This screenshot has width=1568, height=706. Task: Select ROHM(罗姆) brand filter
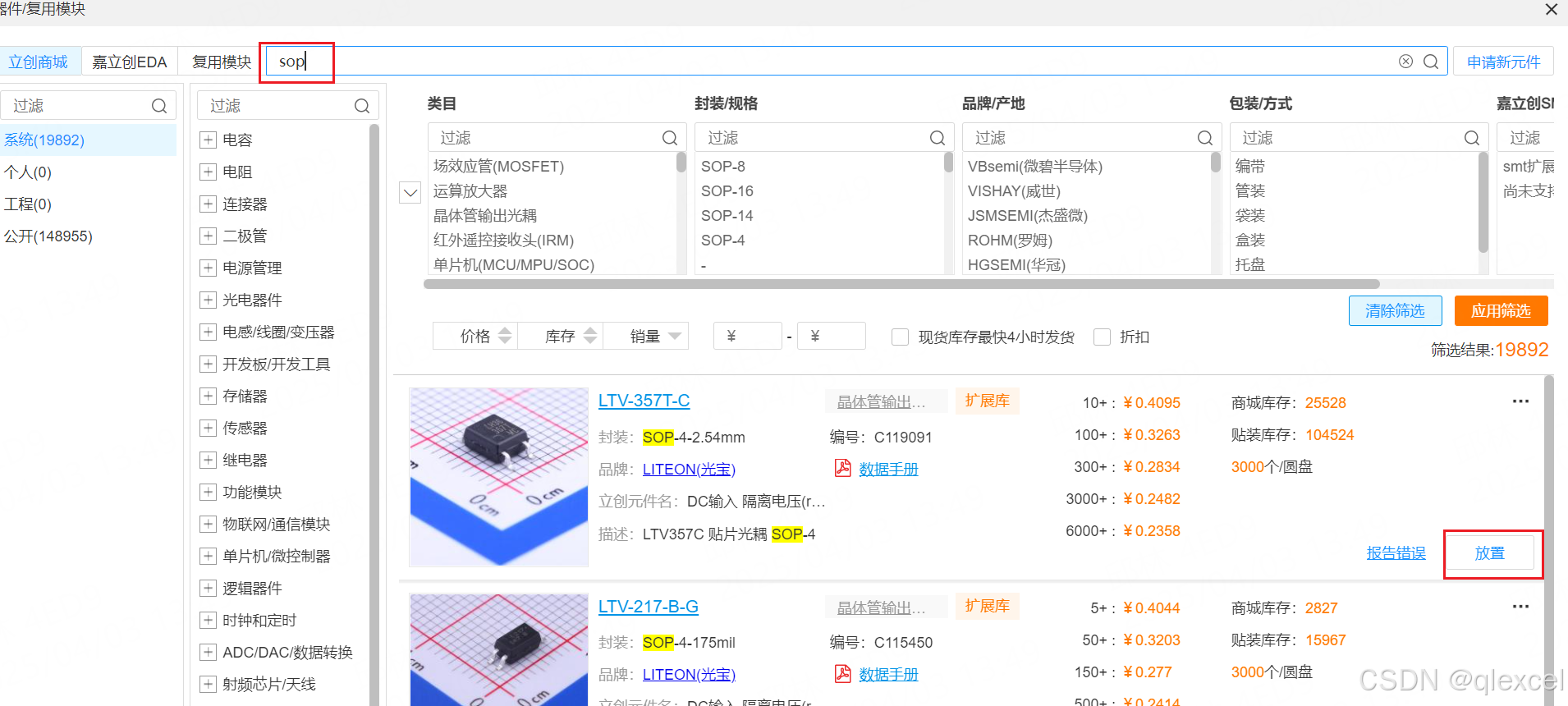[1010, 240]
